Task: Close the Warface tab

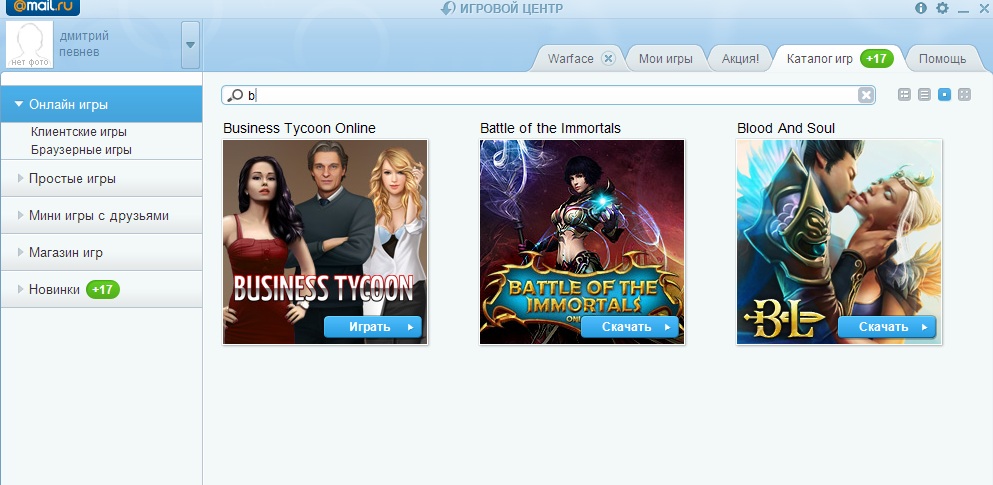Action: tap(608, 58)
